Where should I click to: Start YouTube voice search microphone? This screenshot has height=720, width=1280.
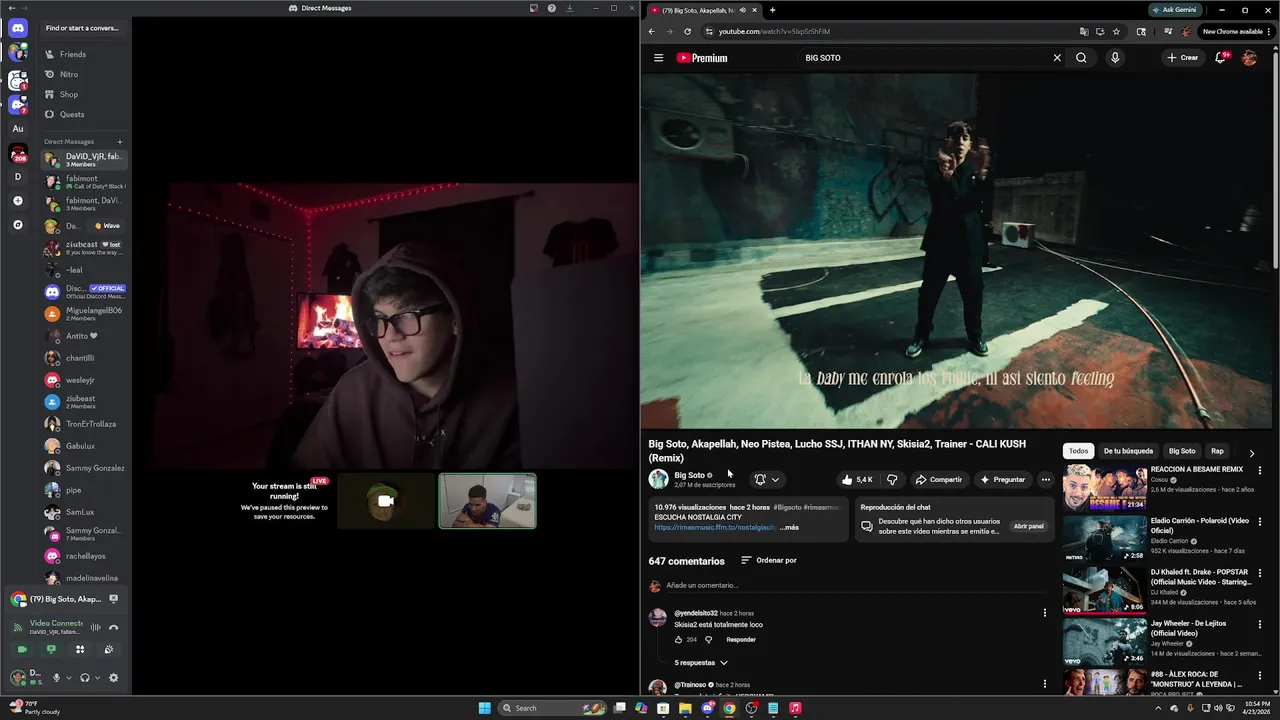[1115, 58]
